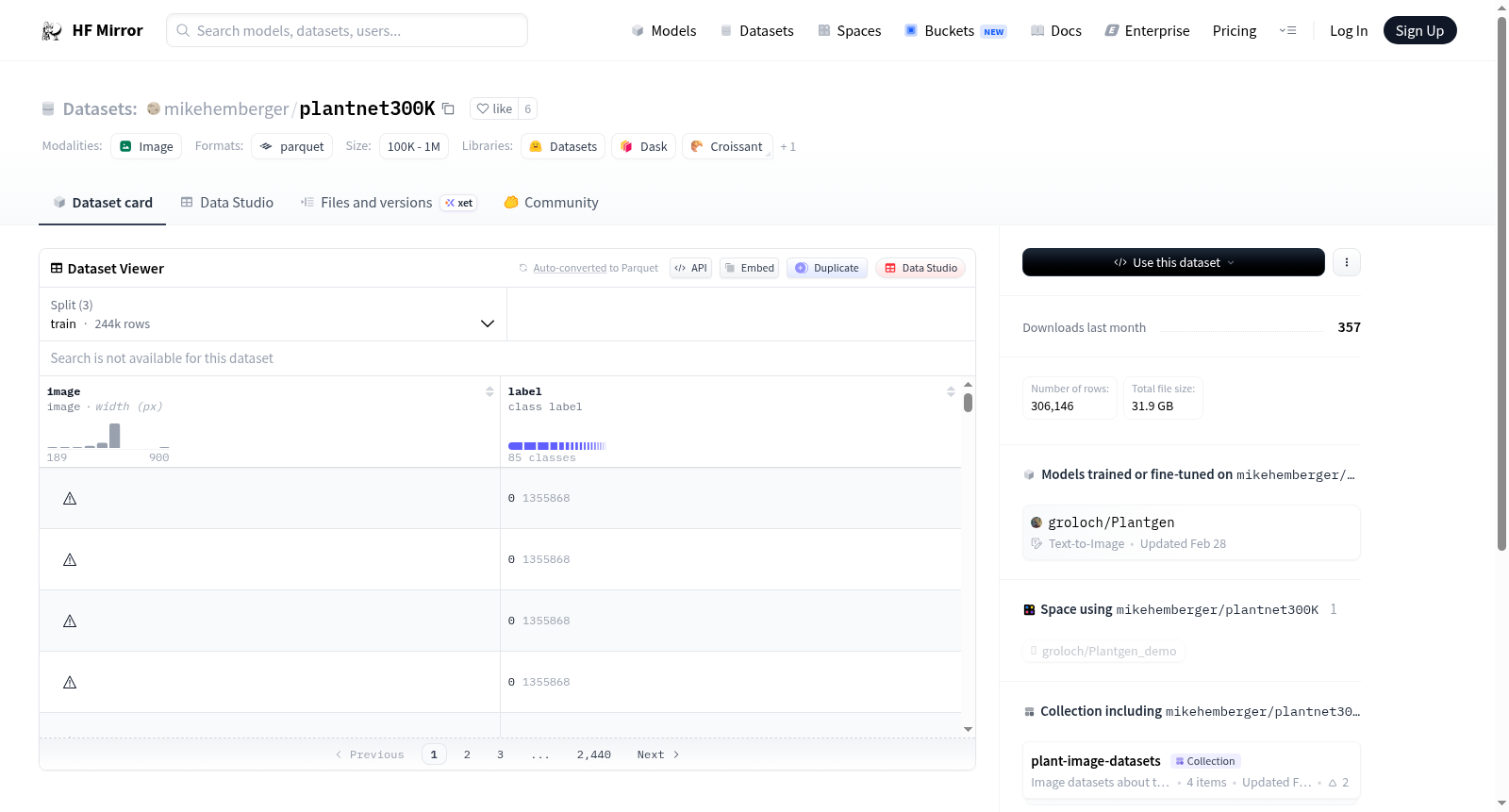
Task: Click the Datasets: breadcrumb label
Action: [x=100, y=108]
